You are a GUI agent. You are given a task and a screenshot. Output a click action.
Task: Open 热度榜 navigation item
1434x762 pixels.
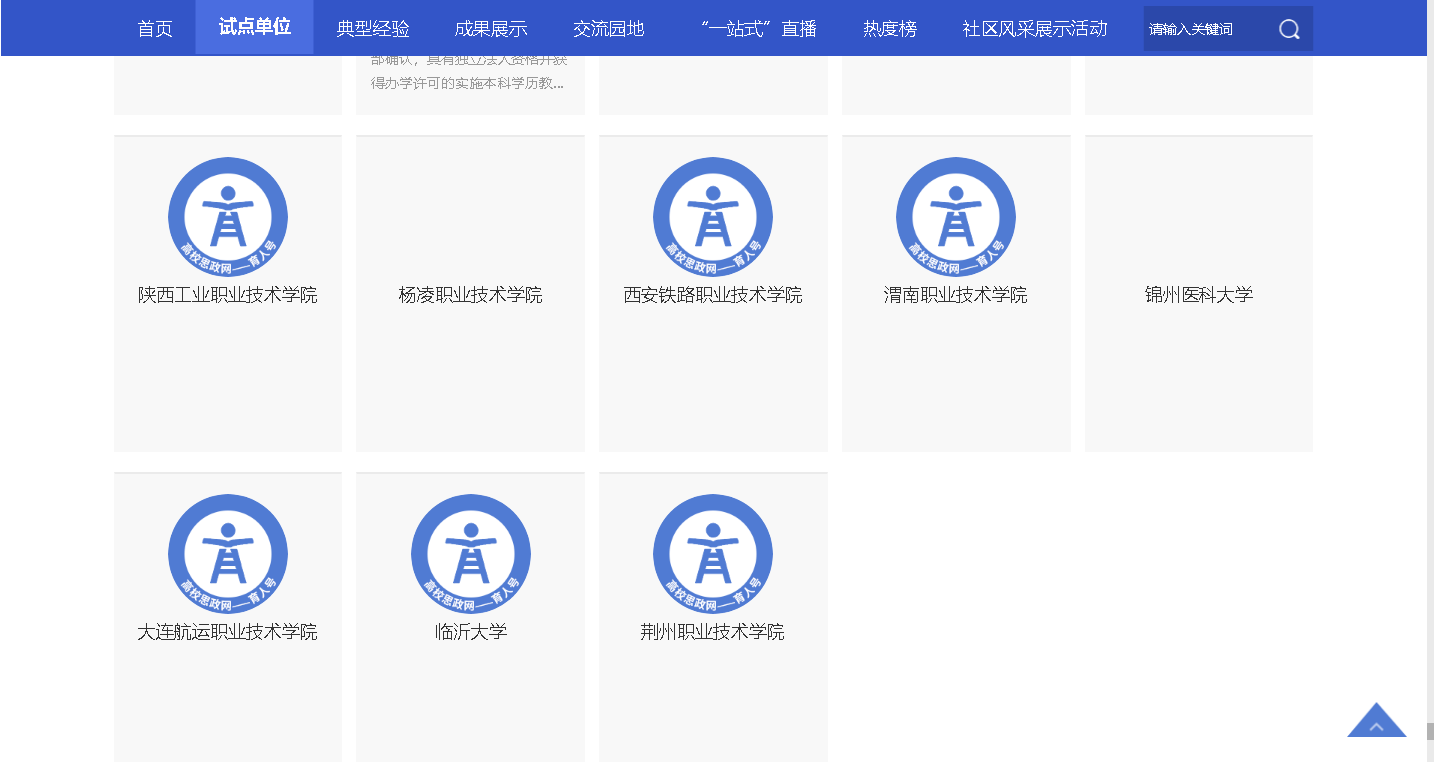(890, 29)
